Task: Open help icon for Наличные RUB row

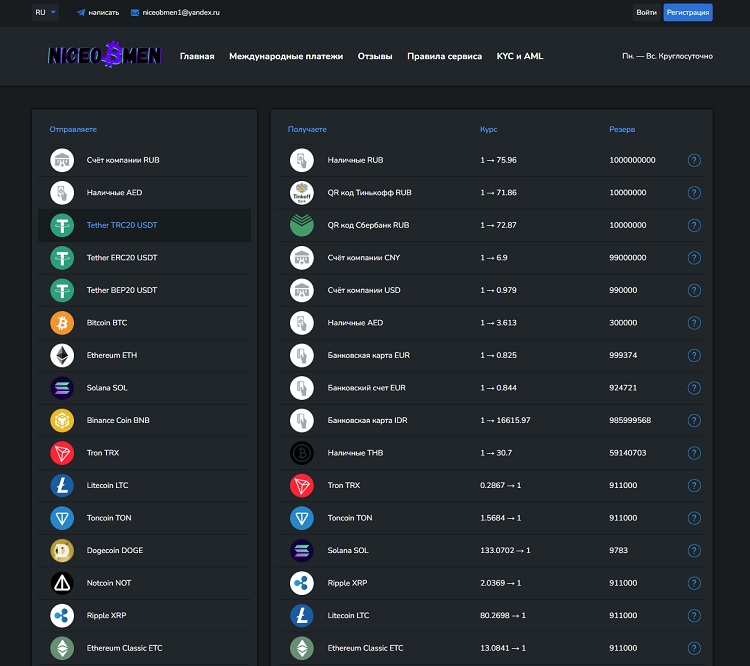Action: point(694,160)
